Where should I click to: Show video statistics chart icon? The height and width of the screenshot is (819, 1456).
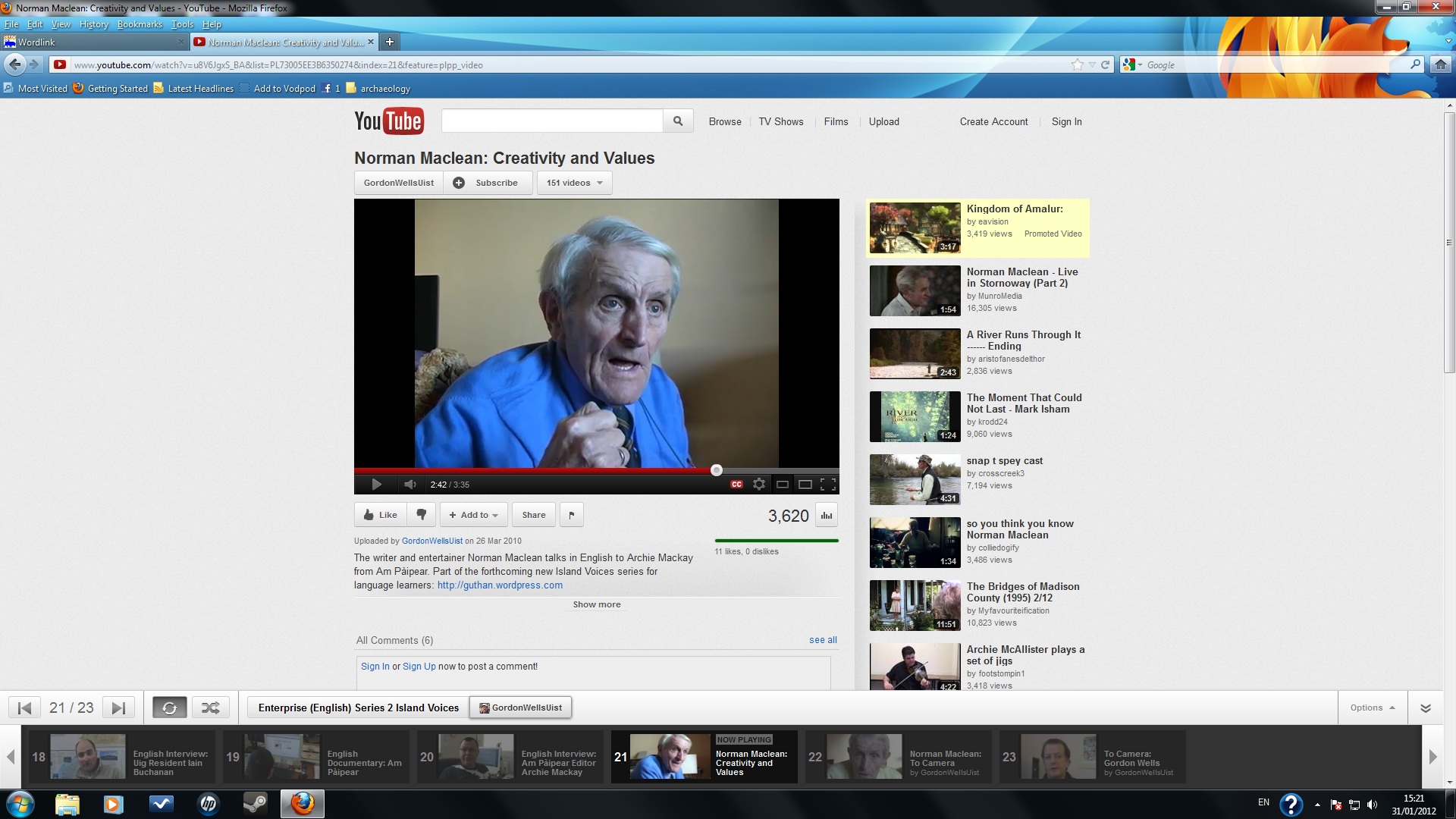click(x=827, y=516)
